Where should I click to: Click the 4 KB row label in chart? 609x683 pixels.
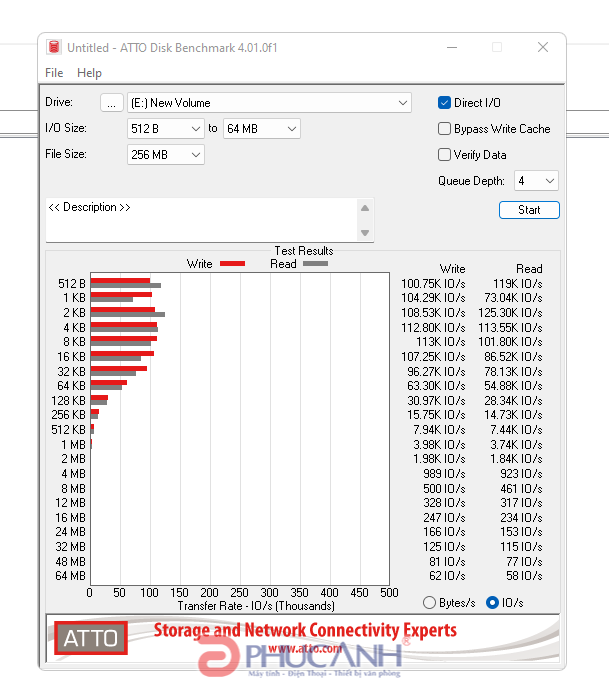click(x=74, y=328)
